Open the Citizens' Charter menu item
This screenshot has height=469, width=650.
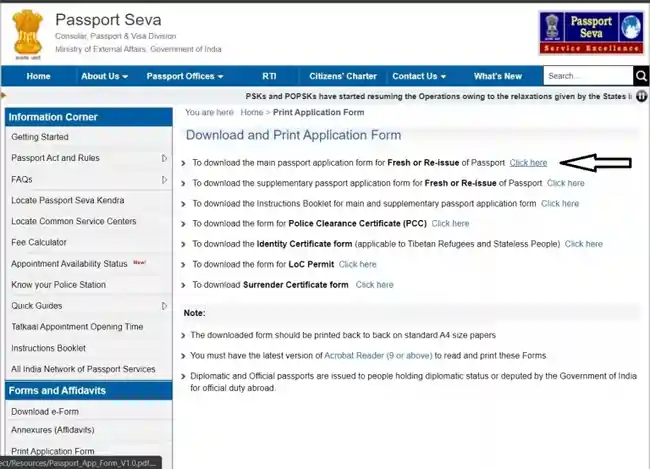point(342,76)
